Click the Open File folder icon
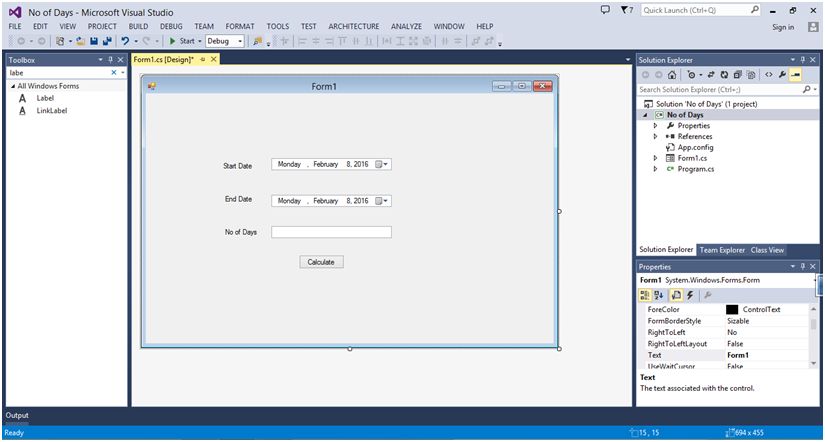Screen dimensions: 825x442 (x=81, y=41)
